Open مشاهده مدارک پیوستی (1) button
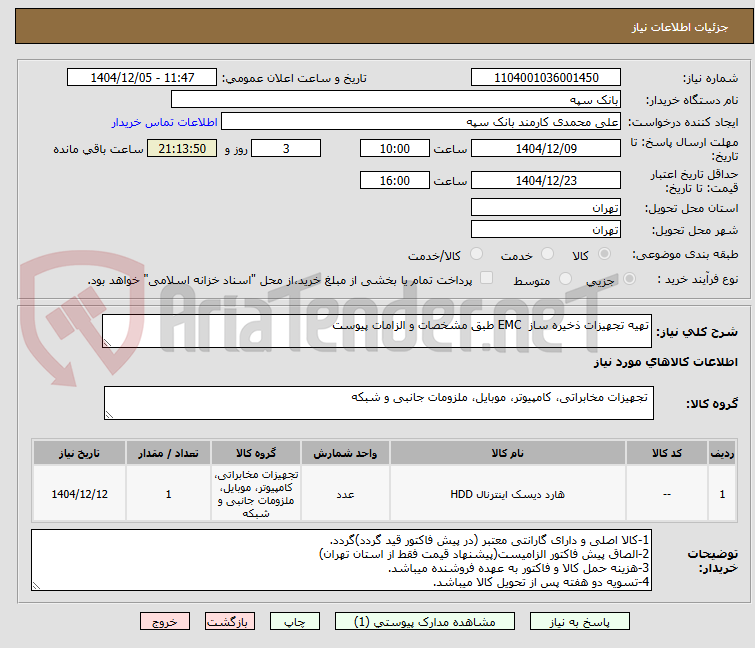Screen dimensions: 755x648 (x=425, y=622)
